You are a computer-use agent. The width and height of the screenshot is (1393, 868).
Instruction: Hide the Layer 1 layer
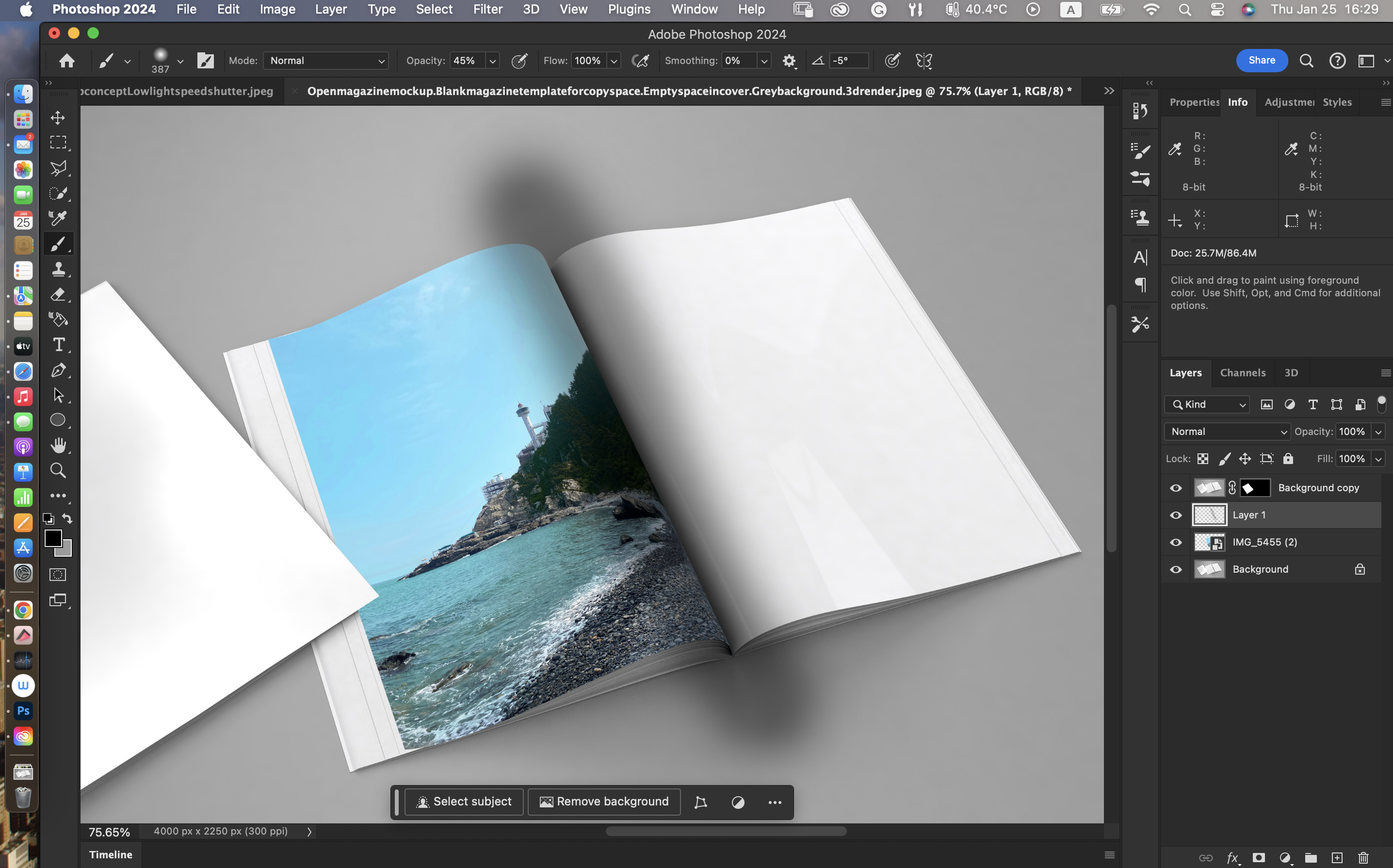1175,515
